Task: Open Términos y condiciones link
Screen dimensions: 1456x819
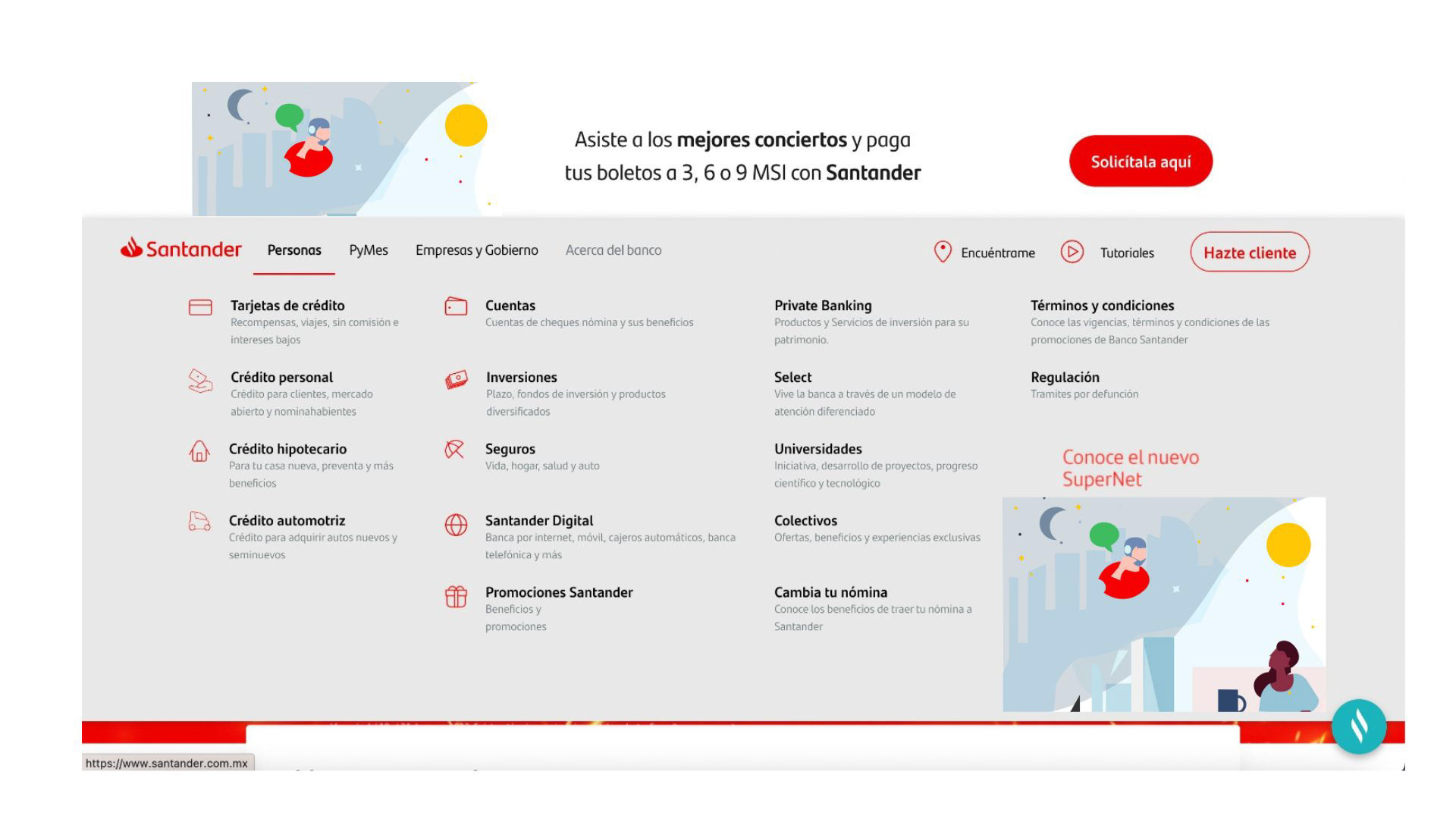Action: 1103,306
